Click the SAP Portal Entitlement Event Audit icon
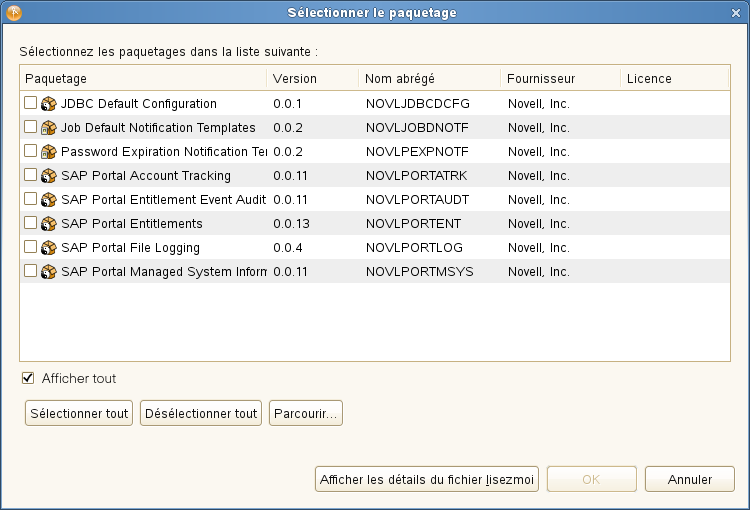This screenshot has width=750, height=510. pyautogui.click(x=48, y=200)
